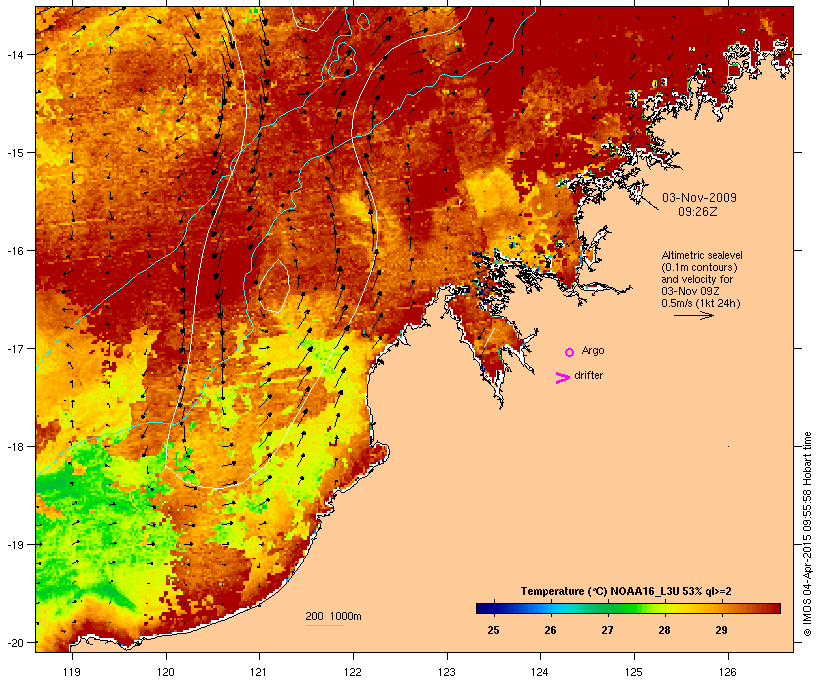
Task: Click the '200 1000m' bathymetry label
Action: click(333, 616)
